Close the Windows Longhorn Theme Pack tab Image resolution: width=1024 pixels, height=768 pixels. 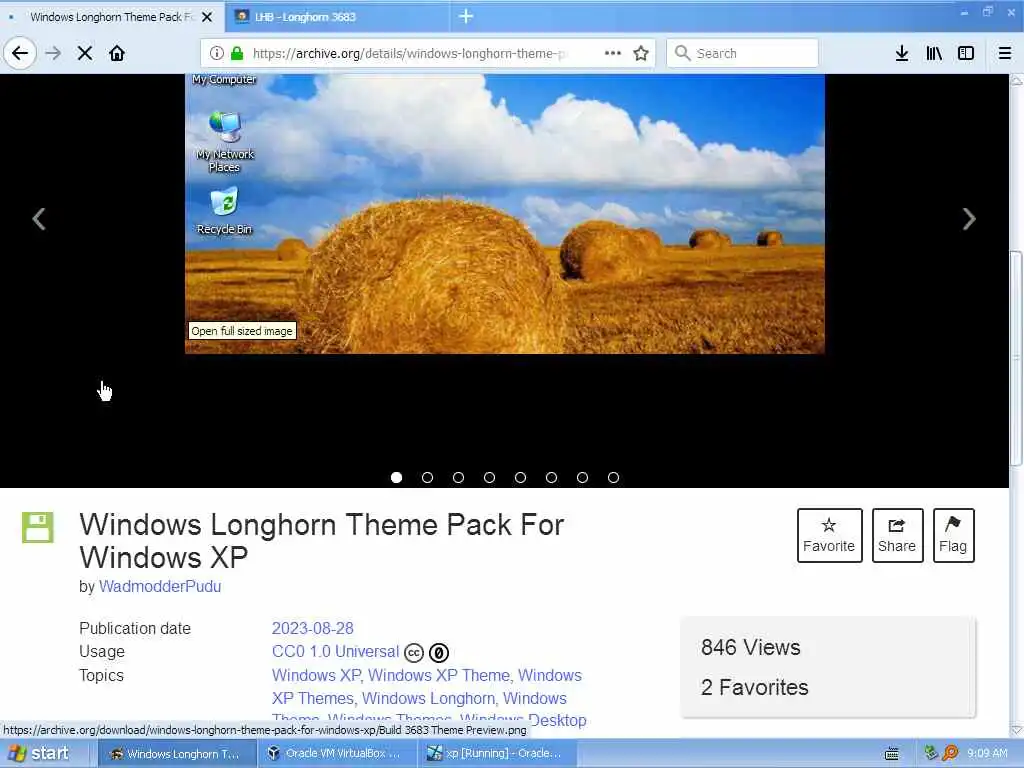tap(207, 17)
